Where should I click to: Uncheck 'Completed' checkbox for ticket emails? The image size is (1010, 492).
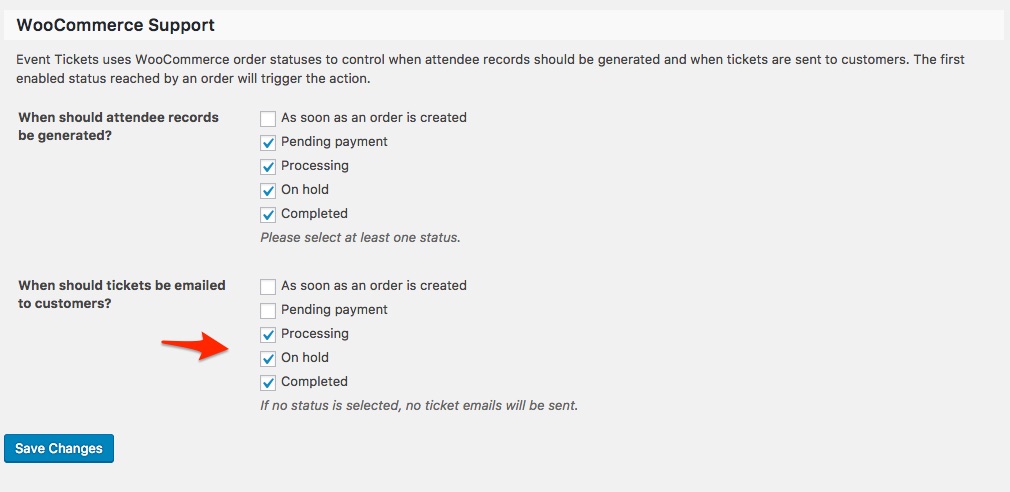click(268, 382)
